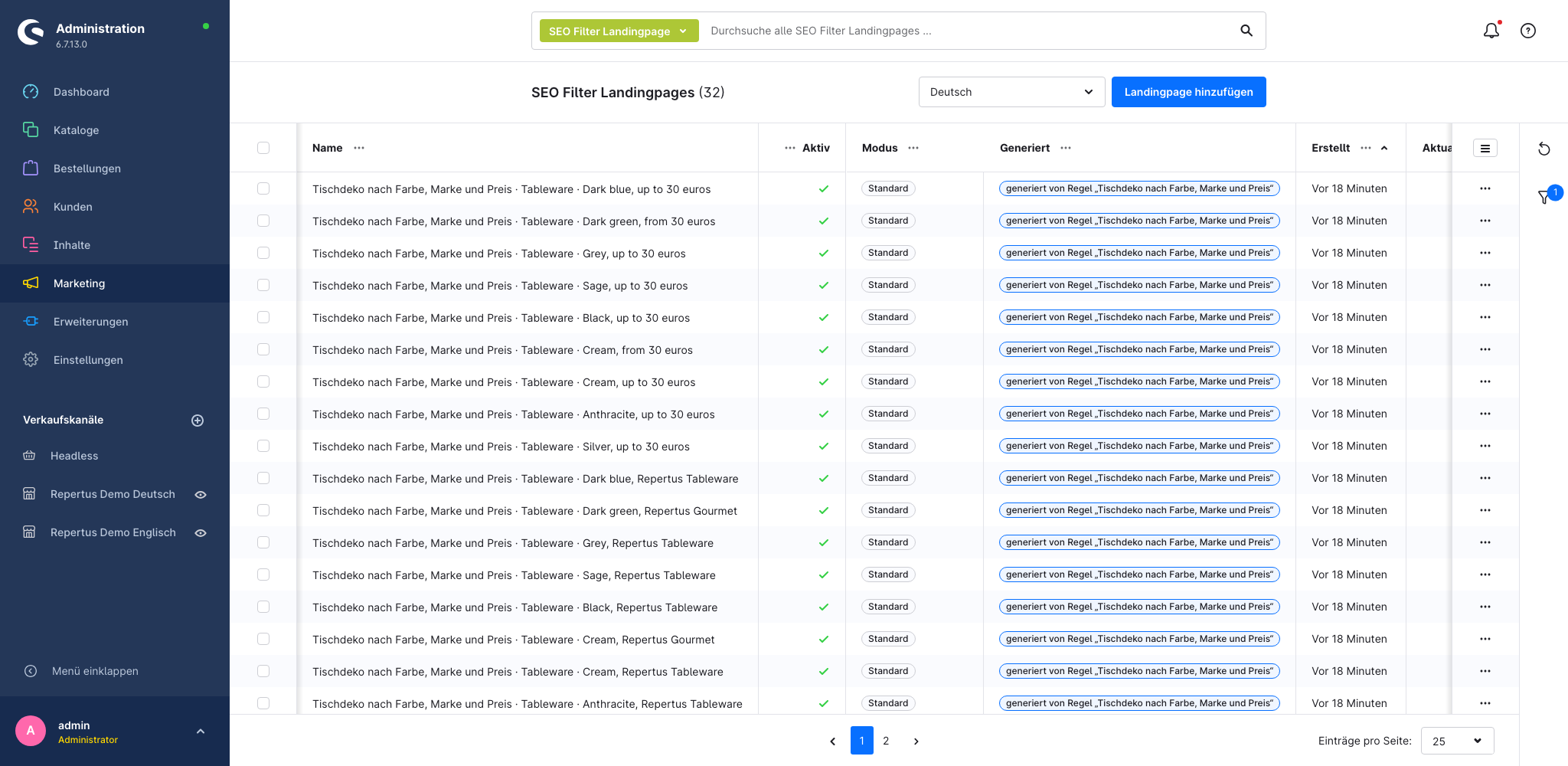
Task: Click Landingpage hinzufügen button
Action: [1188, 92]
